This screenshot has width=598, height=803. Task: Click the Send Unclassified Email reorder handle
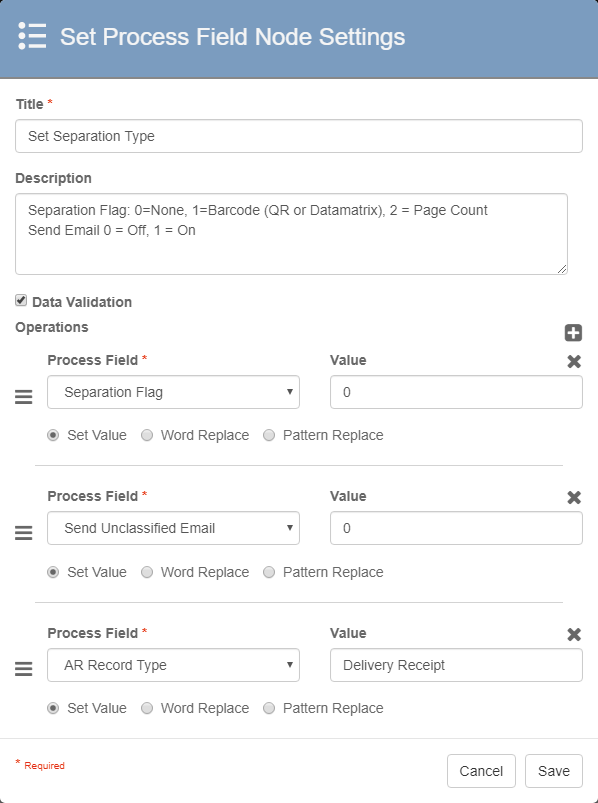(x=24, y=533)
